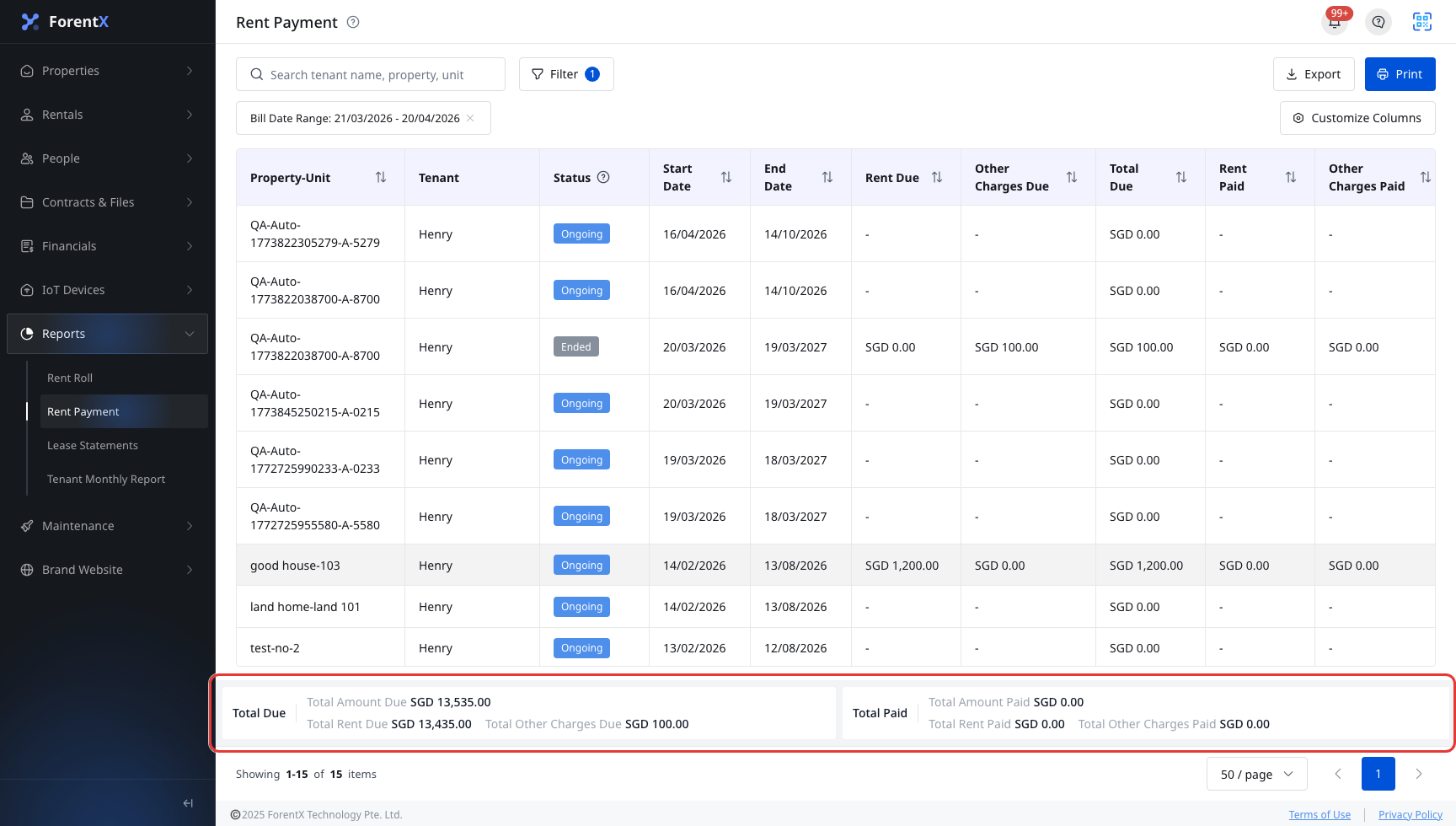
Task: Sort by Rent Due column arrows
Action: tap(937, 177)
